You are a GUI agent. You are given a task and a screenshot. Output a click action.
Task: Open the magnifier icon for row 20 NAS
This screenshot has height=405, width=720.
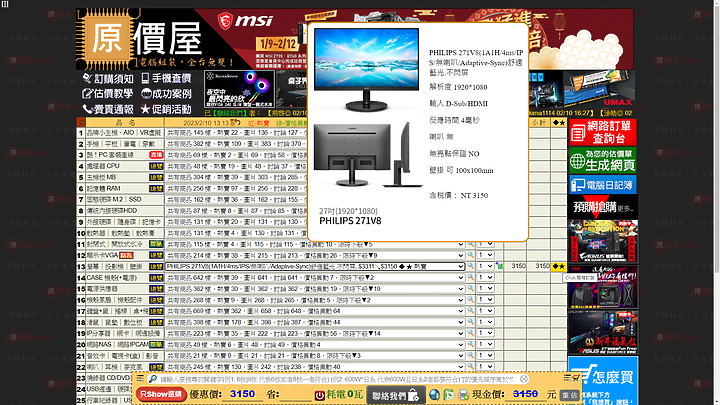click(470, 344)
